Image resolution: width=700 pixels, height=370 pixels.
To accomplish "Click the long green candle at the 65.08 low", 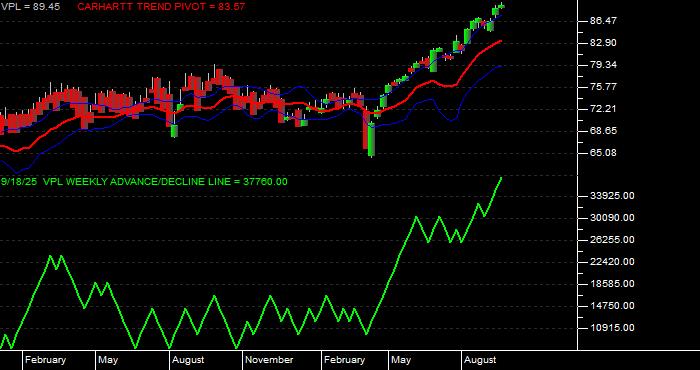I will point(372,139).
